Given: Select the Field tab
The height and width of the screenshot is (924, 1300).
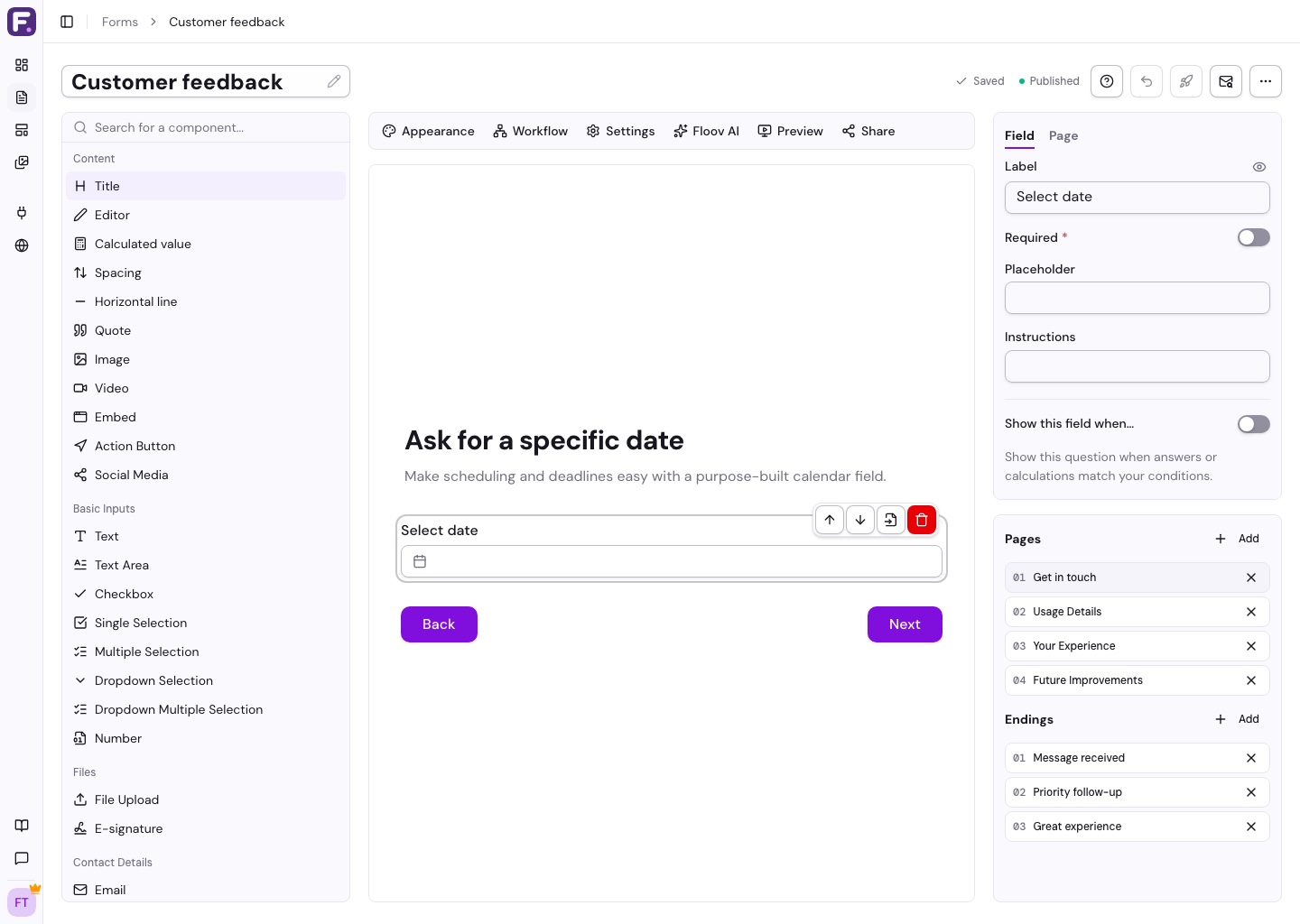Looking at the screenshot, I should [1019, 135].
